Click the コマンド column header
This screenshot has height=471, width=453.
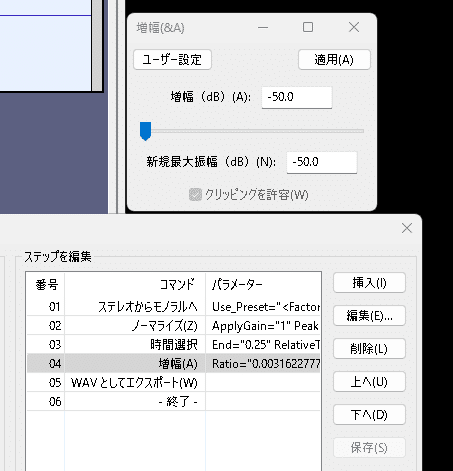click(x=135, y=285)
